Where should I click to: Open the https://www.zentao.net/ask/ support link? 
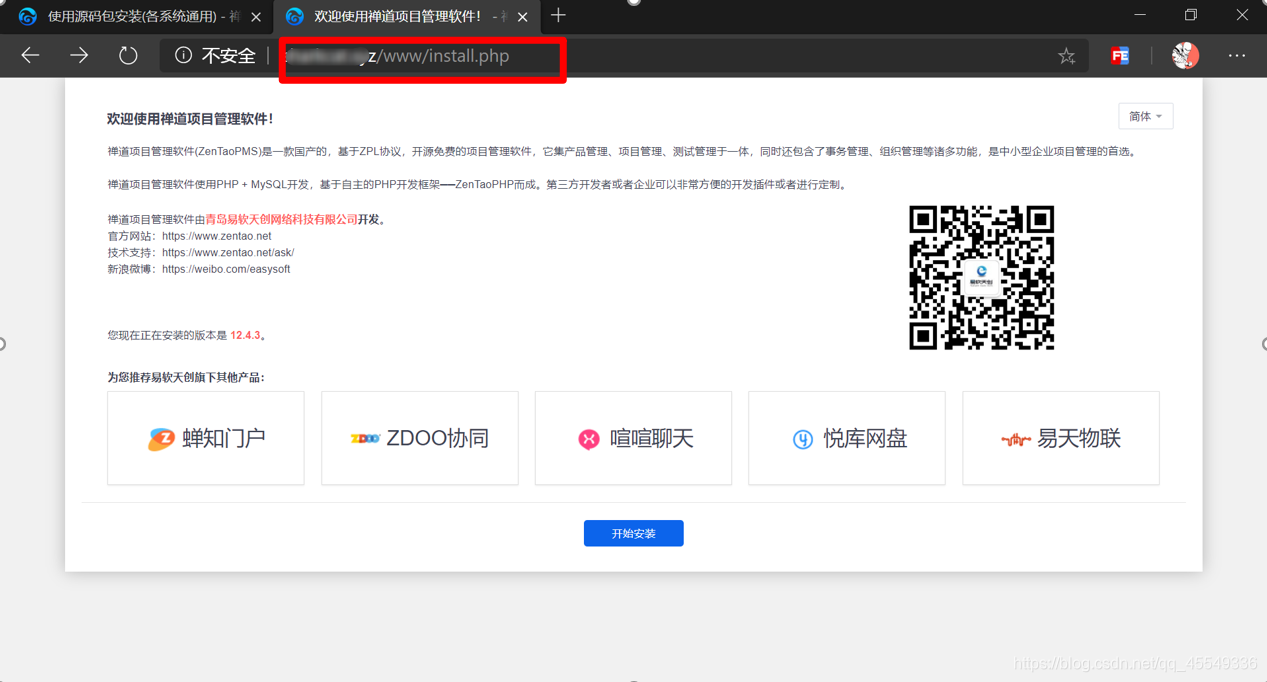point(228,252)
